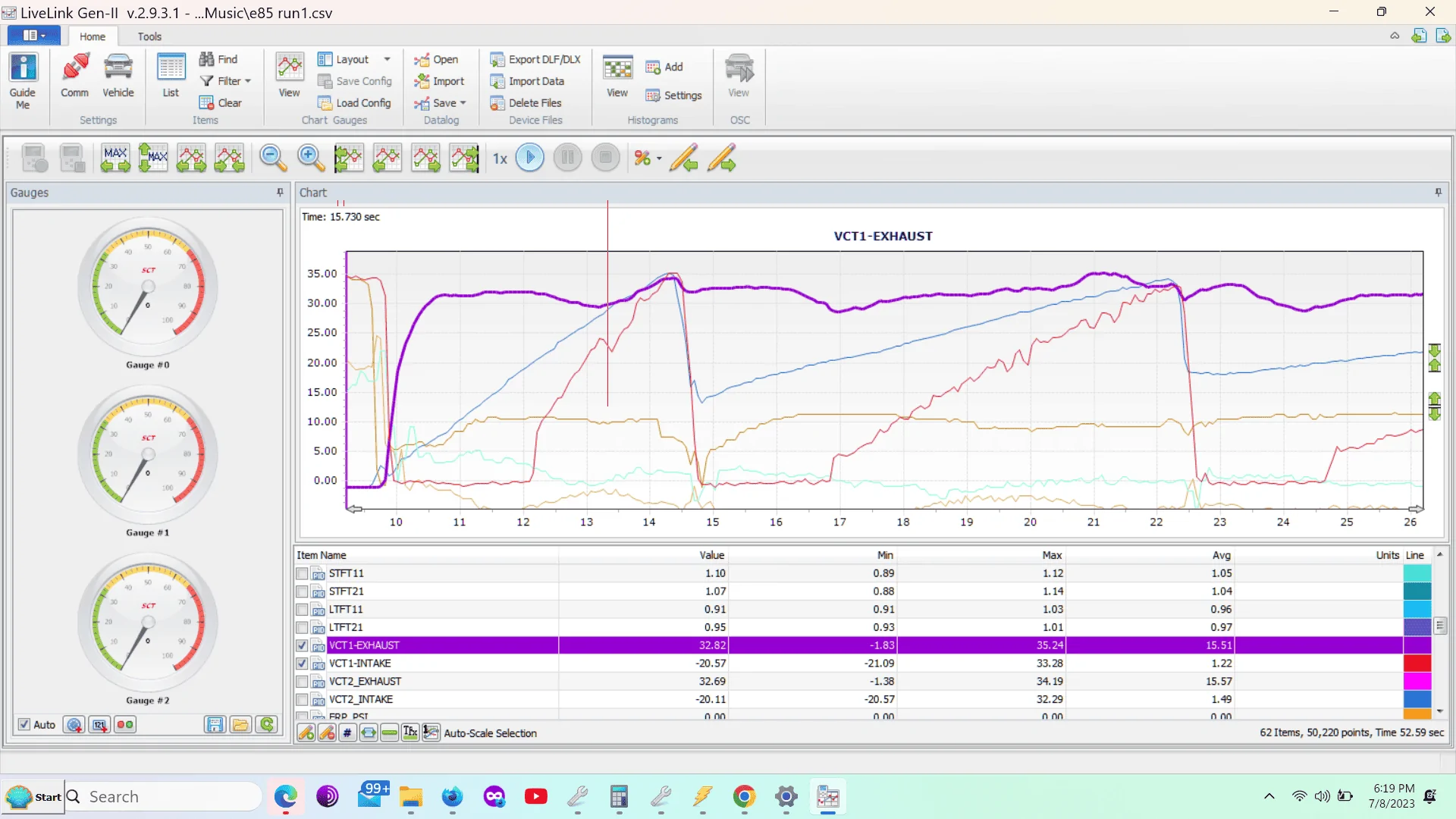The width and height of the screenshot is (1456, 819).
Task: Expand the Filter dropdown
Action: pos(248,81)
